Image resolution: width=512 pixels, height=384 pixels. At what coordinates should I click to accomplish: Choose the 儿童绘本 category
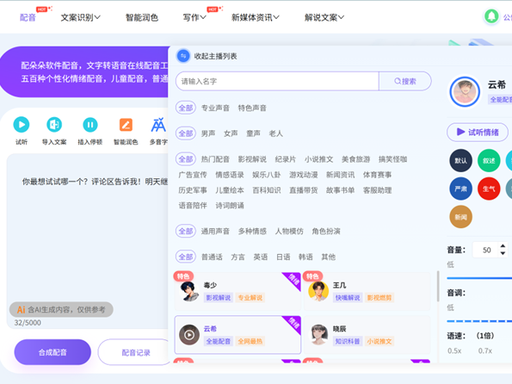230,190
